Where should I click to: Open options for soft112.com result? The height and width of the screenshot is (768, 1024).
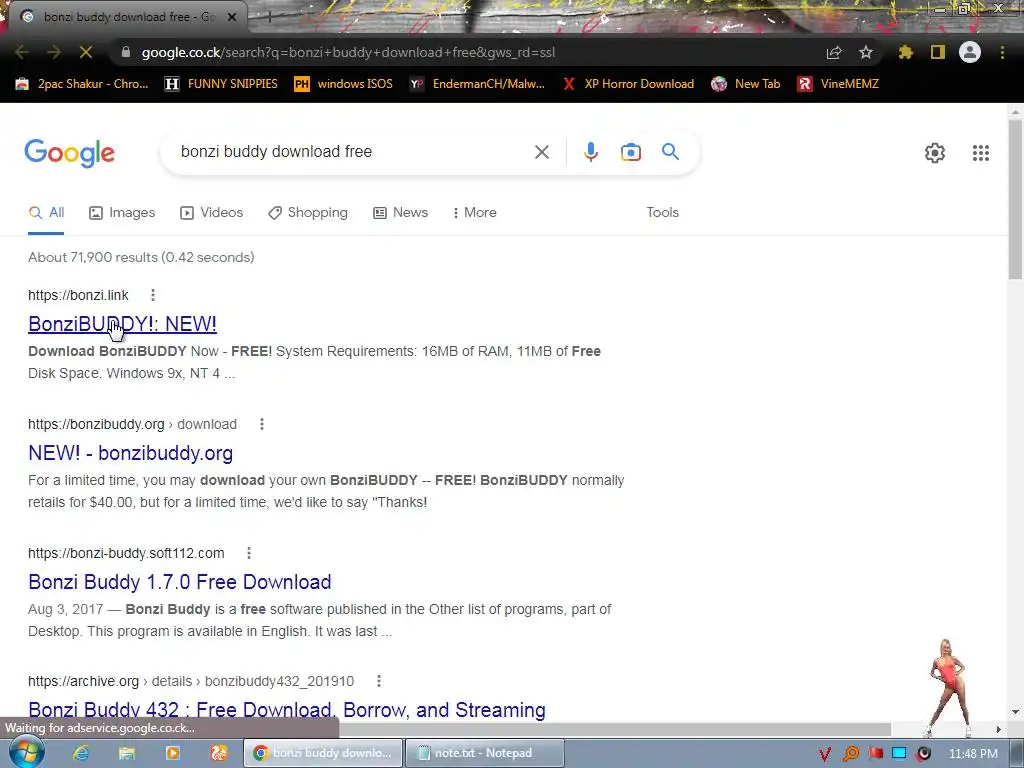point(249,553)
